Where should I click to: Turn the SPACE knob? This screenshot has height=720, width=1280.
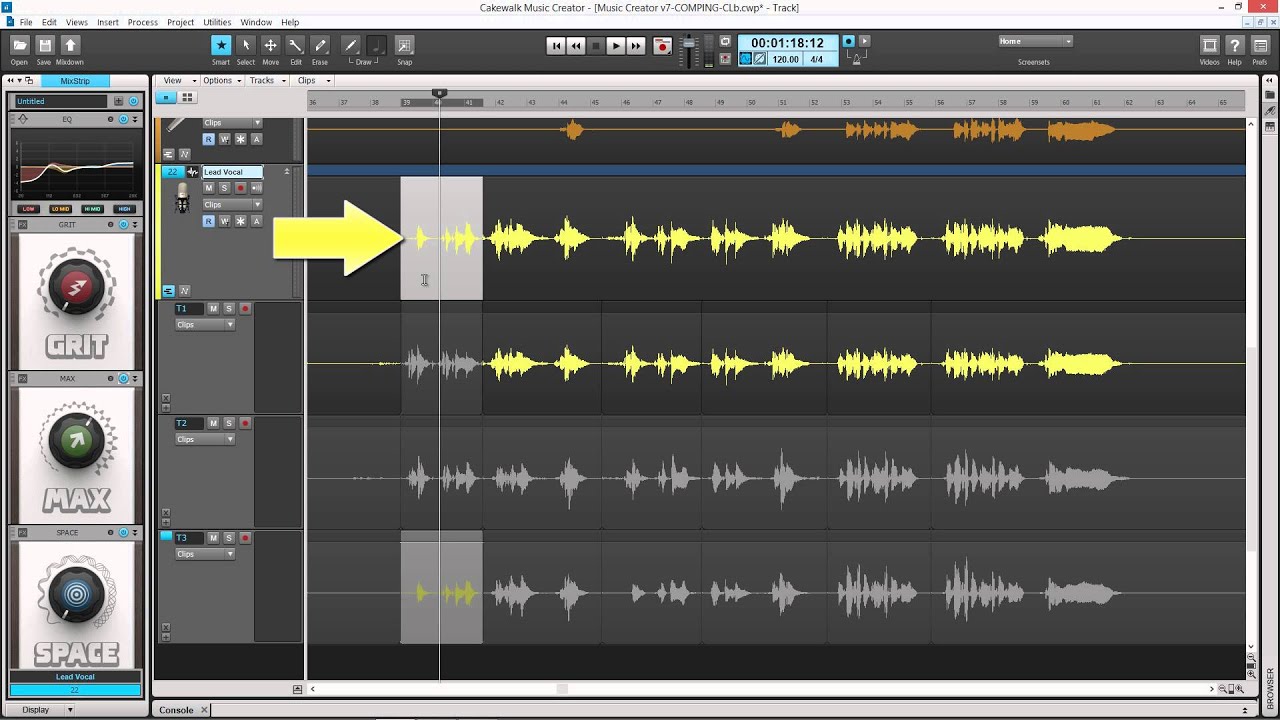point(76,597)
